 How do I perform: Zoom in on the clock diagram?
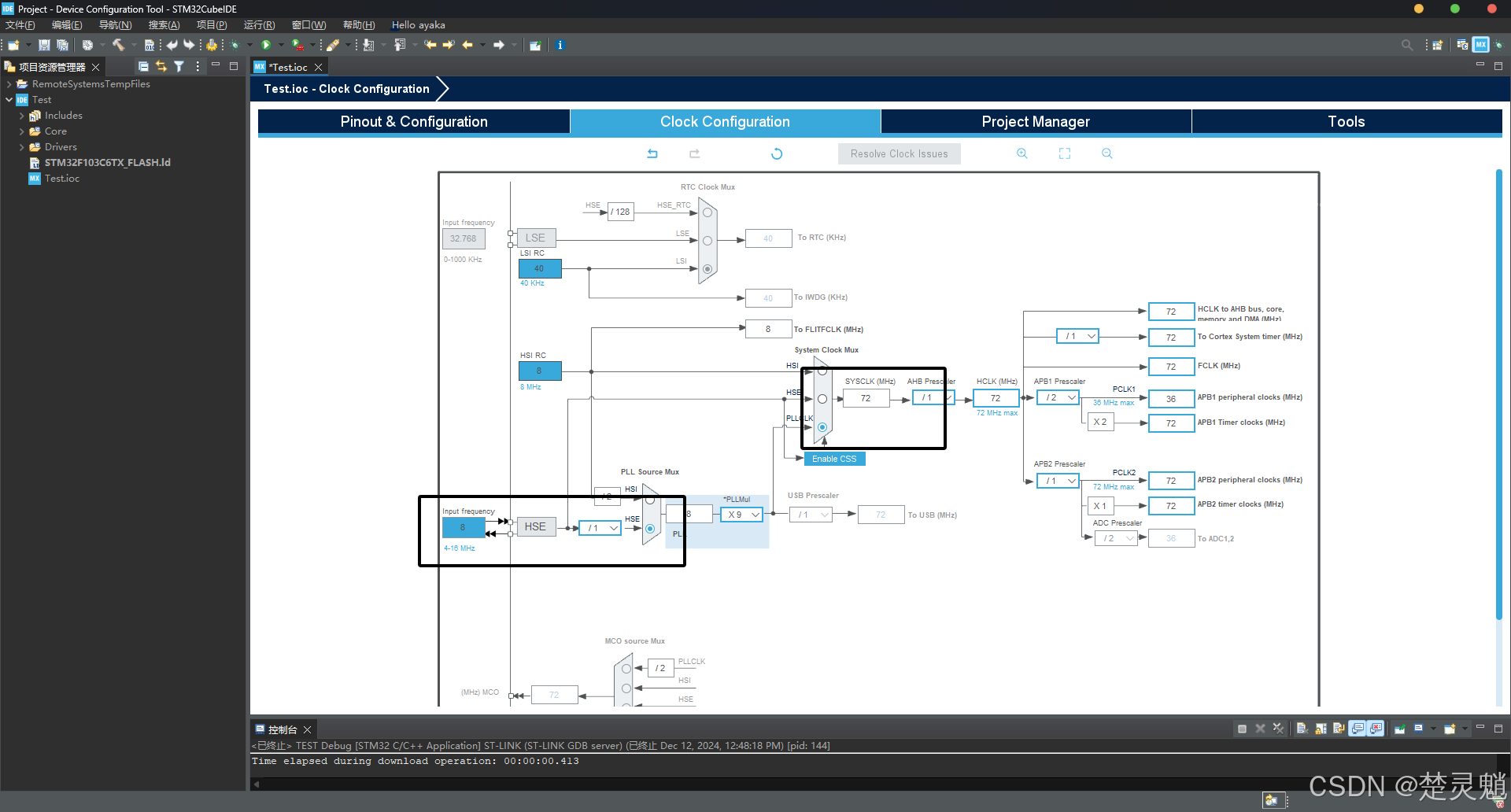(1021, 153)
